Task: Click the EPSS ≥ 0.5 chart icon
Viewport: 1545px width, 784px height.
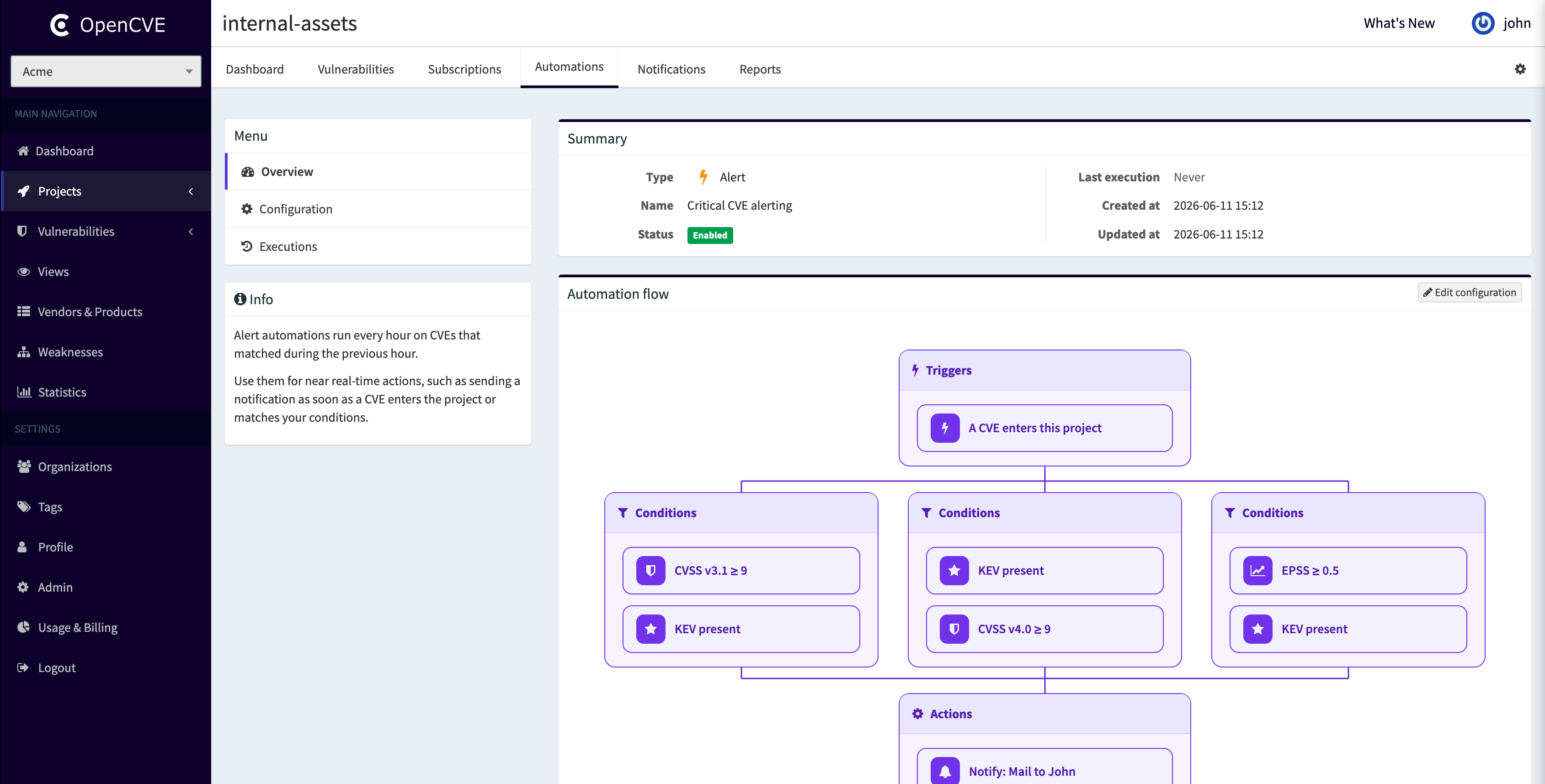Action: [x=1257, y=571]
